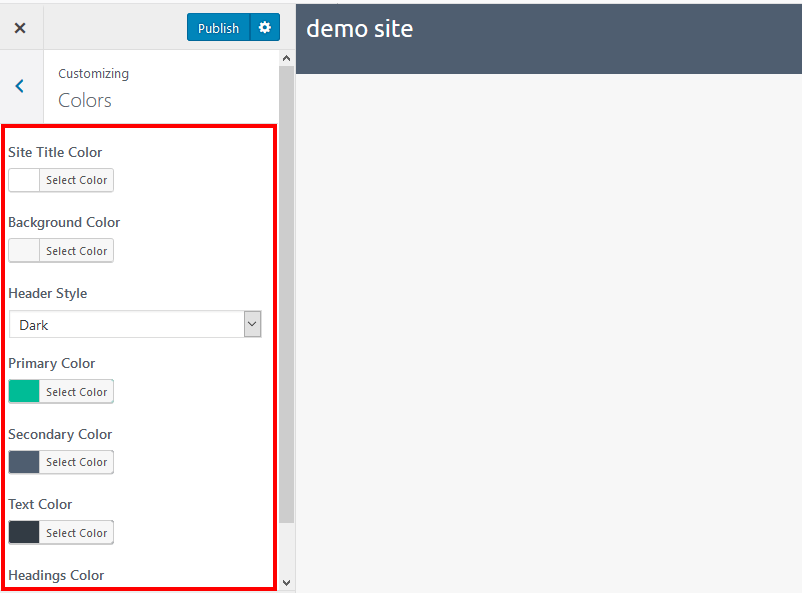
Task: Open publish settings gear icon
Action: (x=265, y=28)
